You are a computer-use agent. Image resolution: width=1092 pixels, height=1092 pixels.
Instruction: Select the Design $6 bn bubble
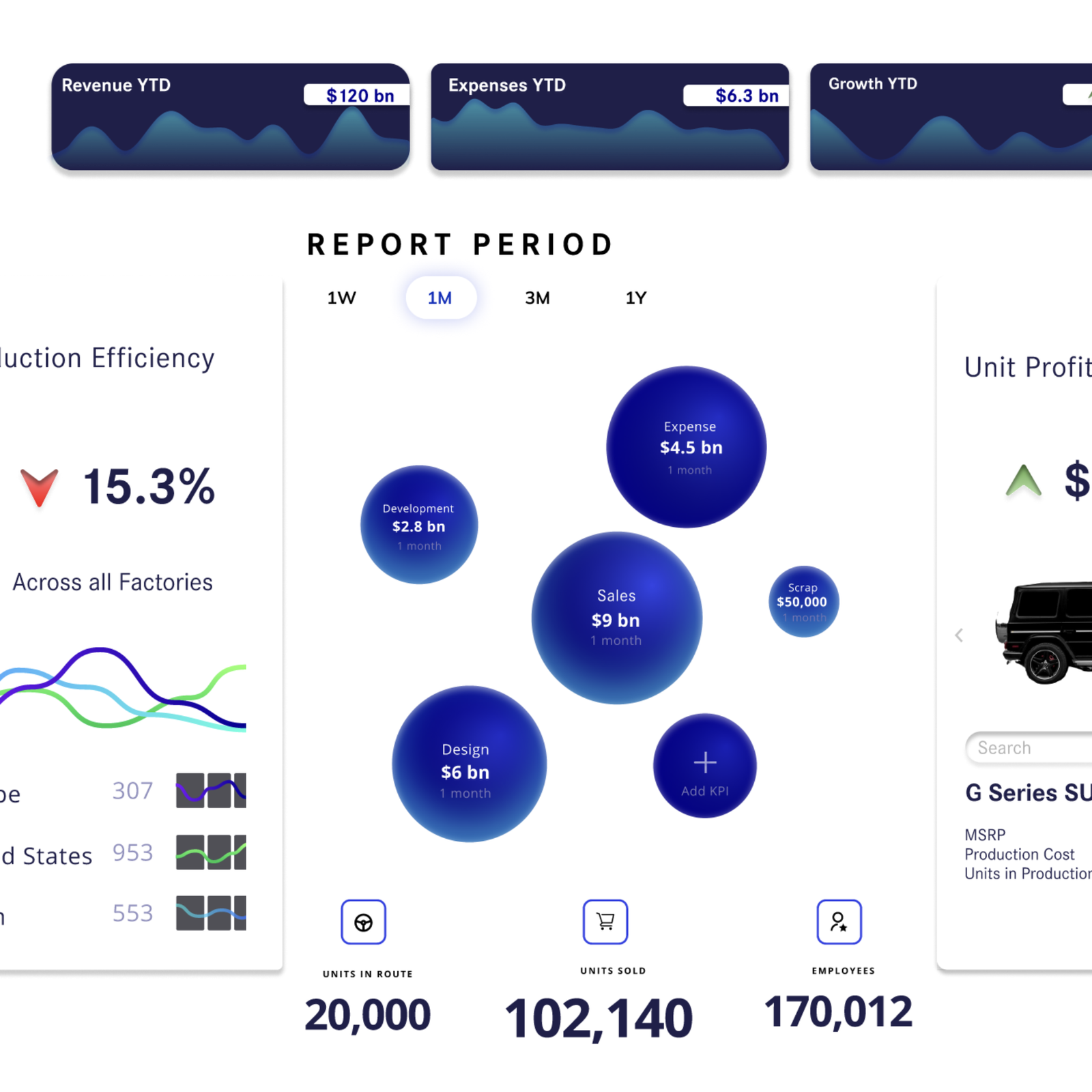pyautogui.click(x=469, y=764)
